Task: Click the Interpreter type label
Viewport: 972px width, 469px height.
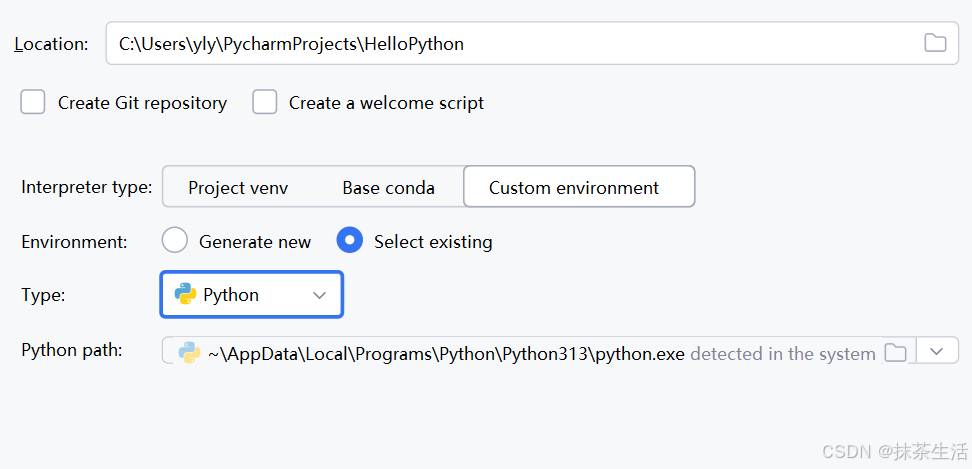Action: tap(87, 187)
